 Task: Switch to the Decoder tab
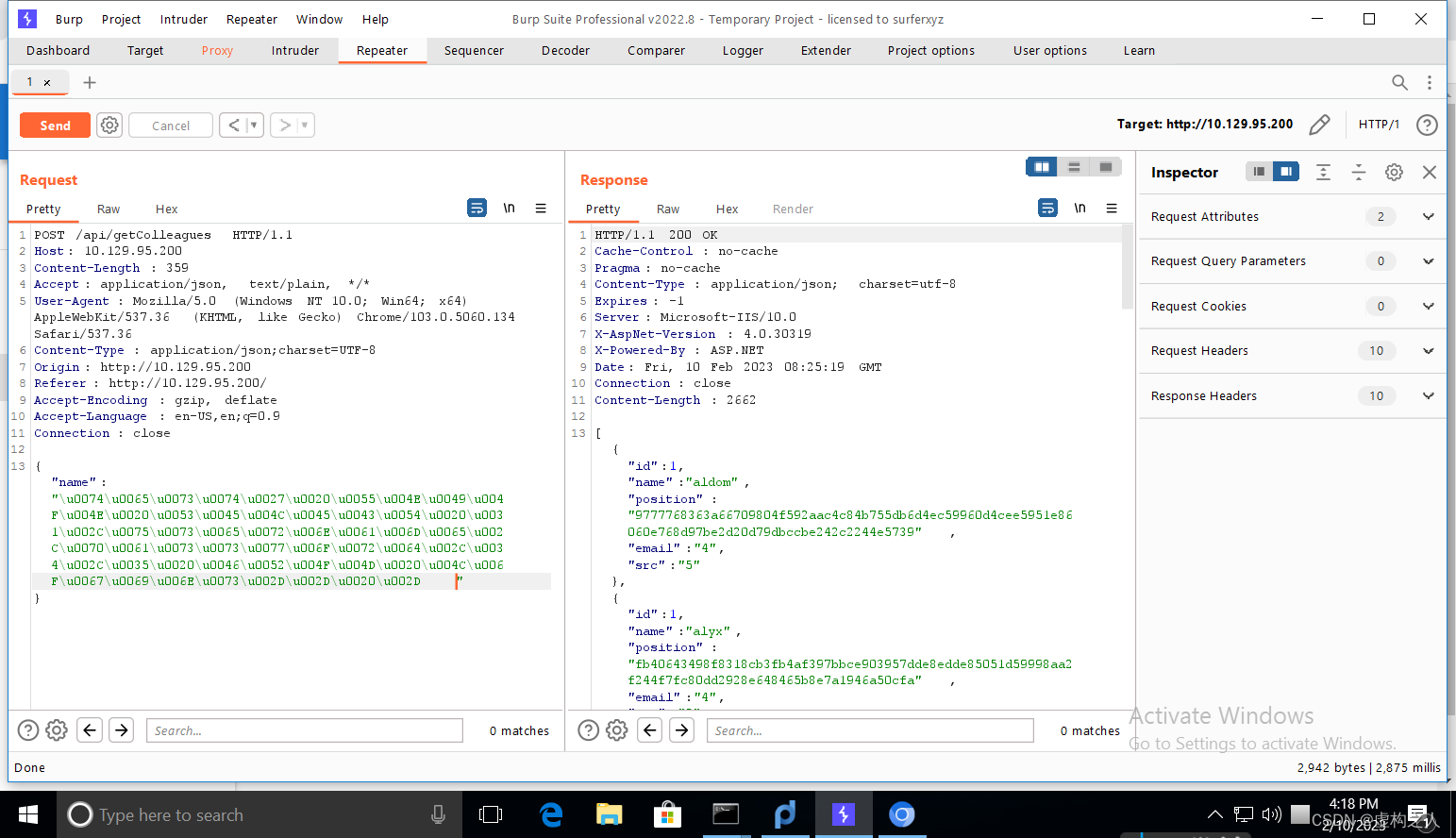point(565,51)
